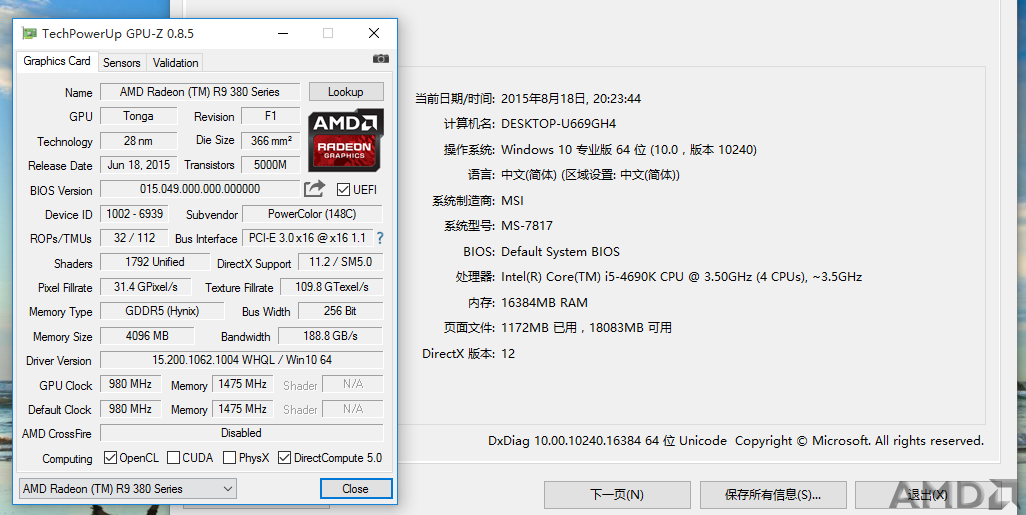Click the system manufacturer value MSI
Image resolution: width=1026 pixels, height=515 pixels.
point(512,201)
